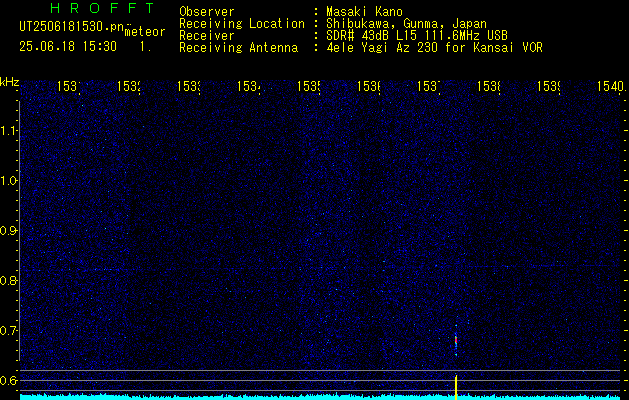Click the red meteor echo on the spectrogram
The width and height of the screenshot is (629, 400).
tap(456, 341)
